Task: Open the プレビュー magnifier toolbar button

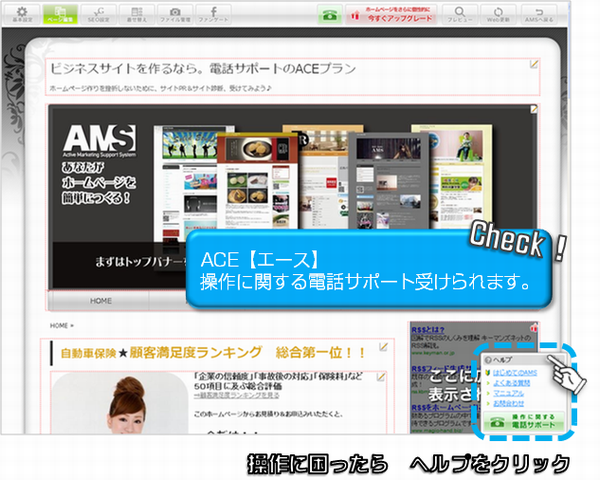Action: 460,15
